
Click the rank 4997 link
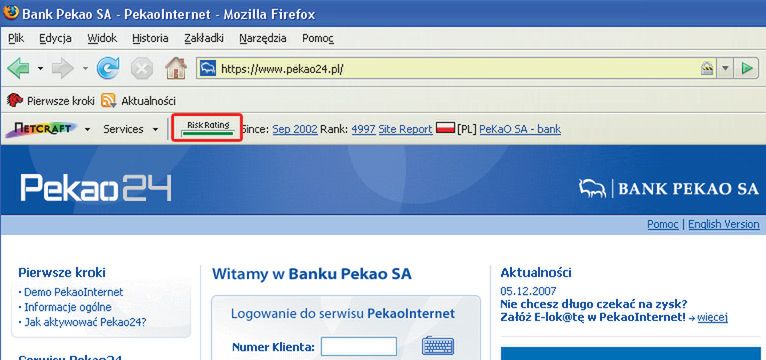click(363, 129)
